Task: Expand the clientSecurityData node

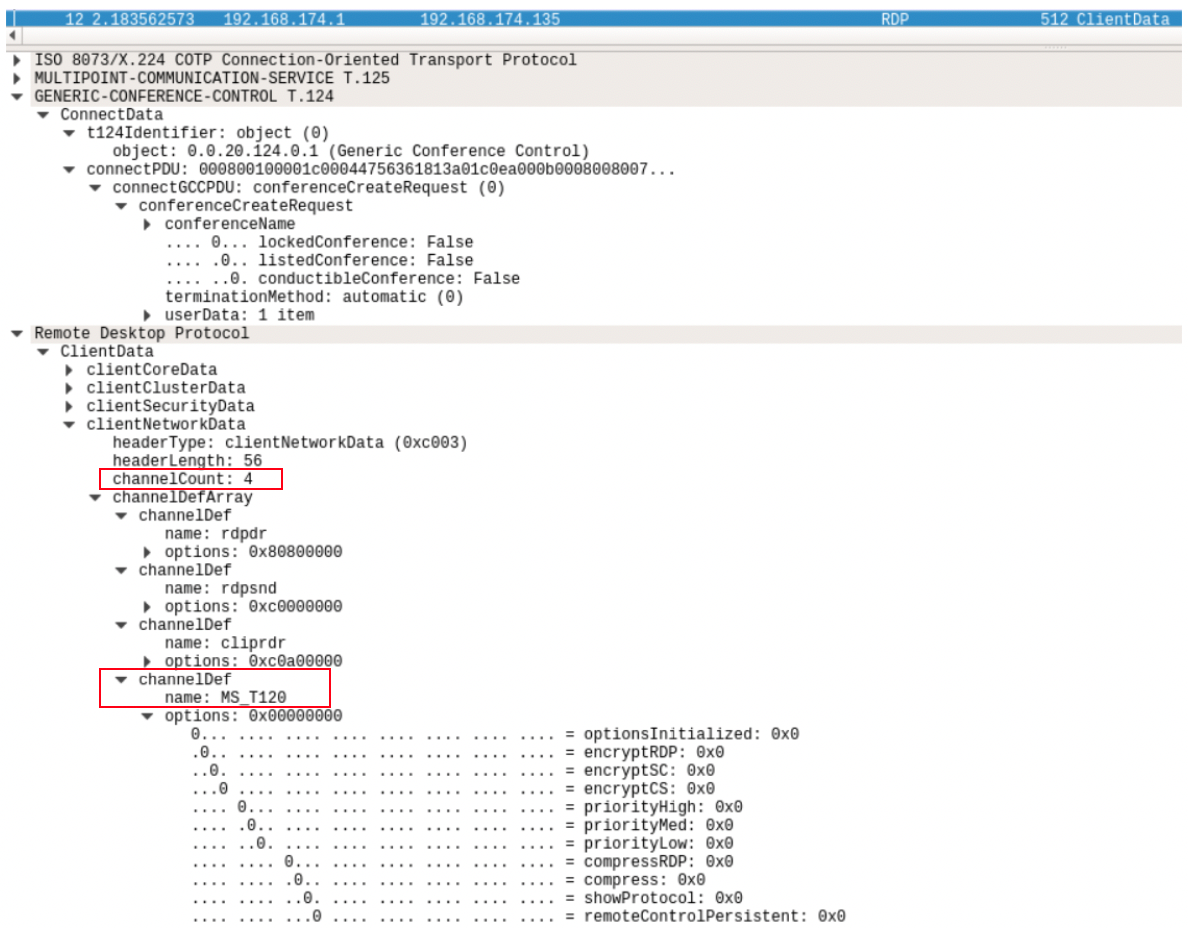Action: point(69,406)
